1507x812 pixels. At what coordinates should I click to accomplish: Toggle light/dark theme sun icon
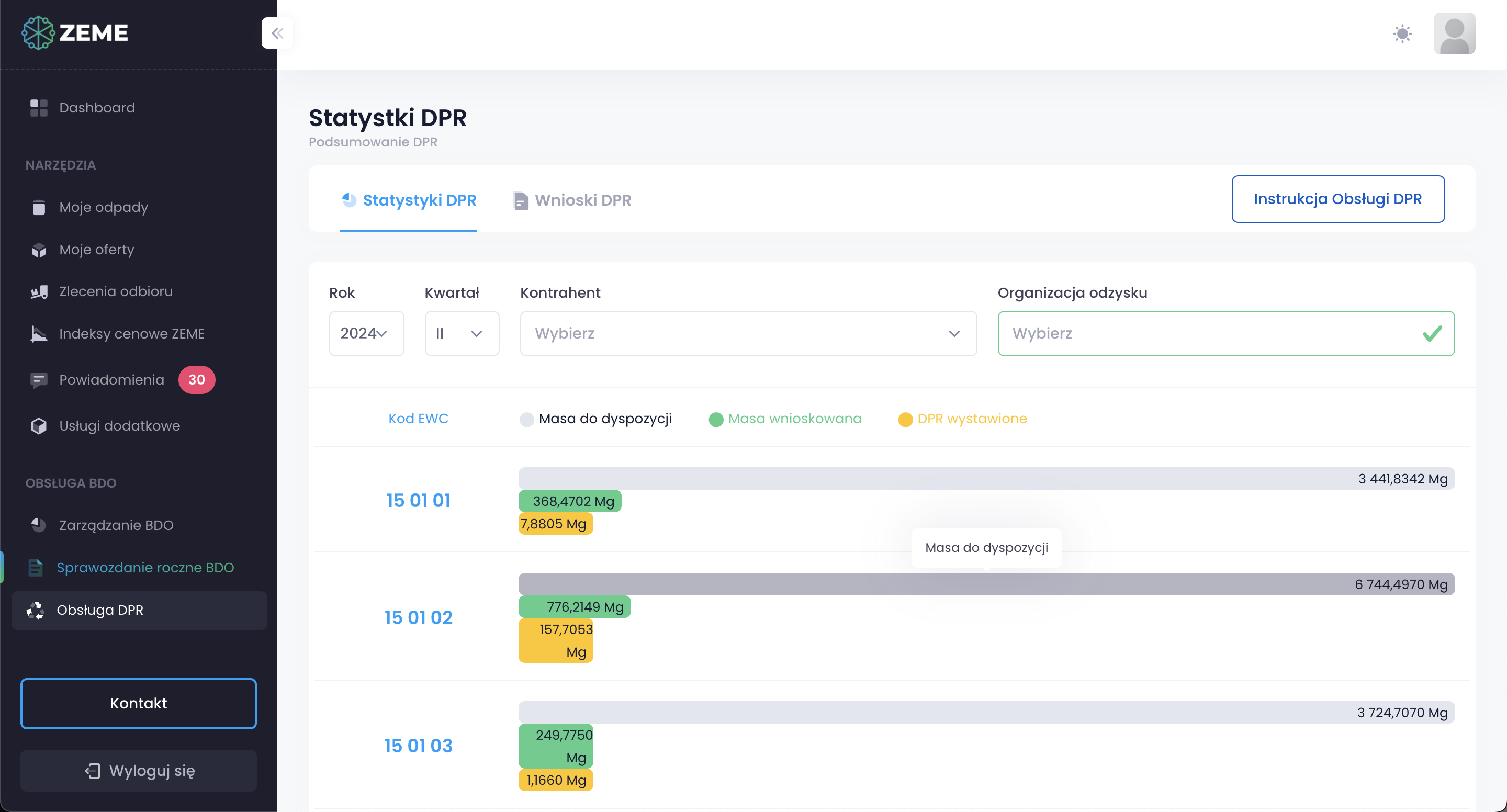1402,33
